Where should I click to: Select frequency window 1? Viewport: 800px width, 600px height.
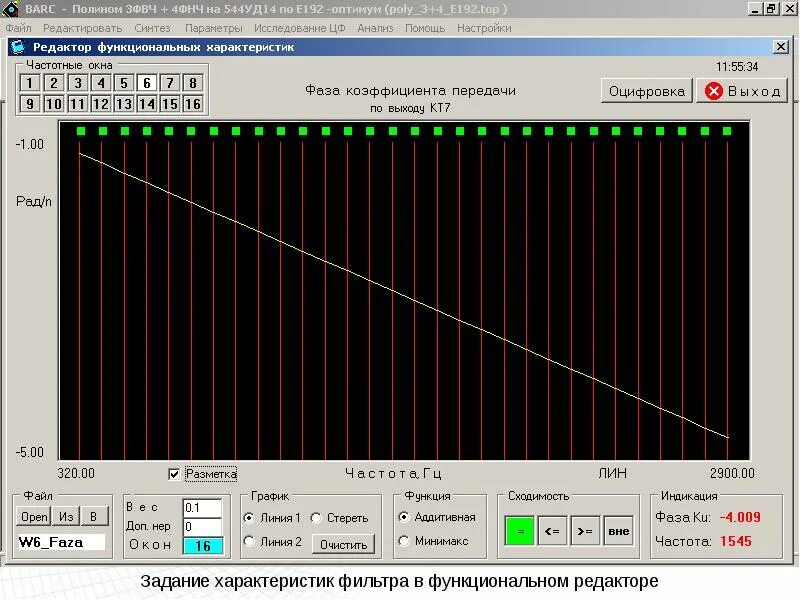(30, 83)
